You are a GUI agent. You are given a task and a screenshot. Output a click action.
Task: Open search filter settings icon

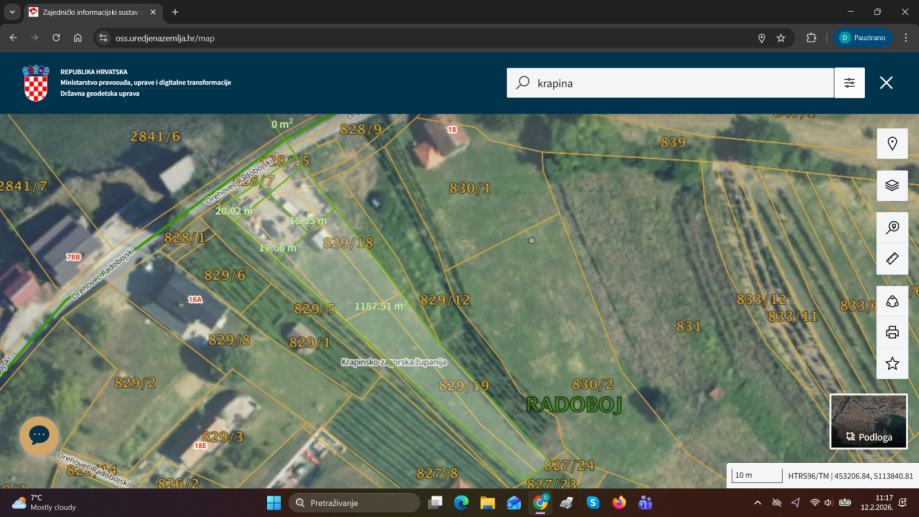coord(849,83)
